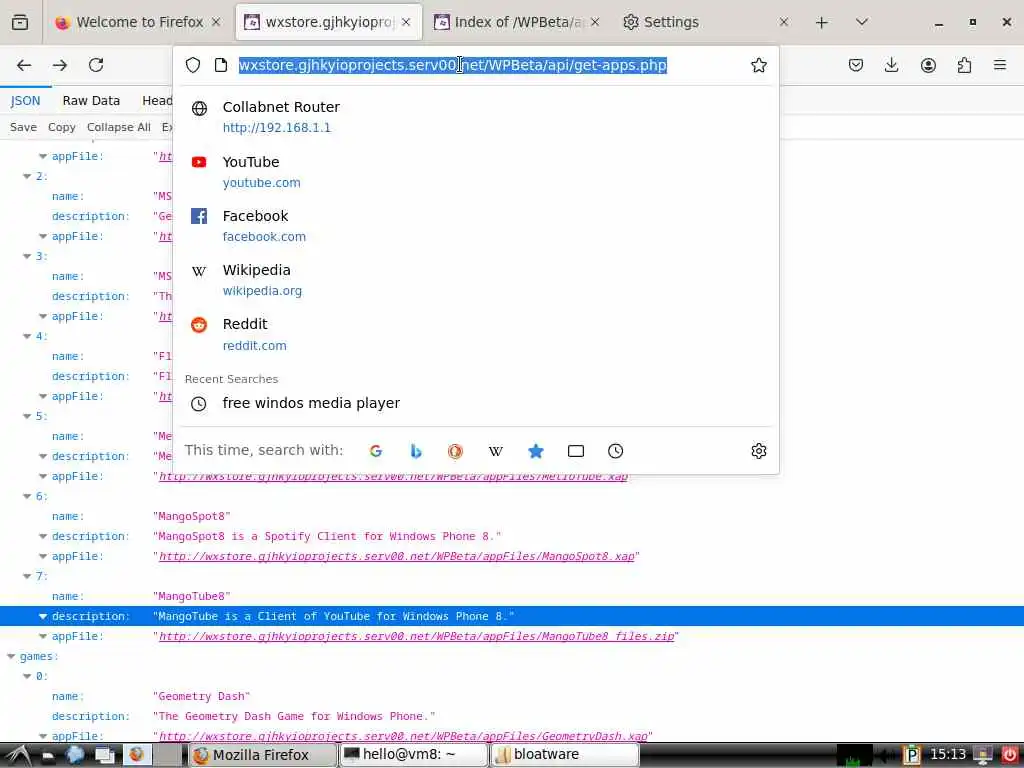Switch to hello@vm8 terminal taskbar window
Viewport: 1024px width, 768px height.
(x=413, y=755)
